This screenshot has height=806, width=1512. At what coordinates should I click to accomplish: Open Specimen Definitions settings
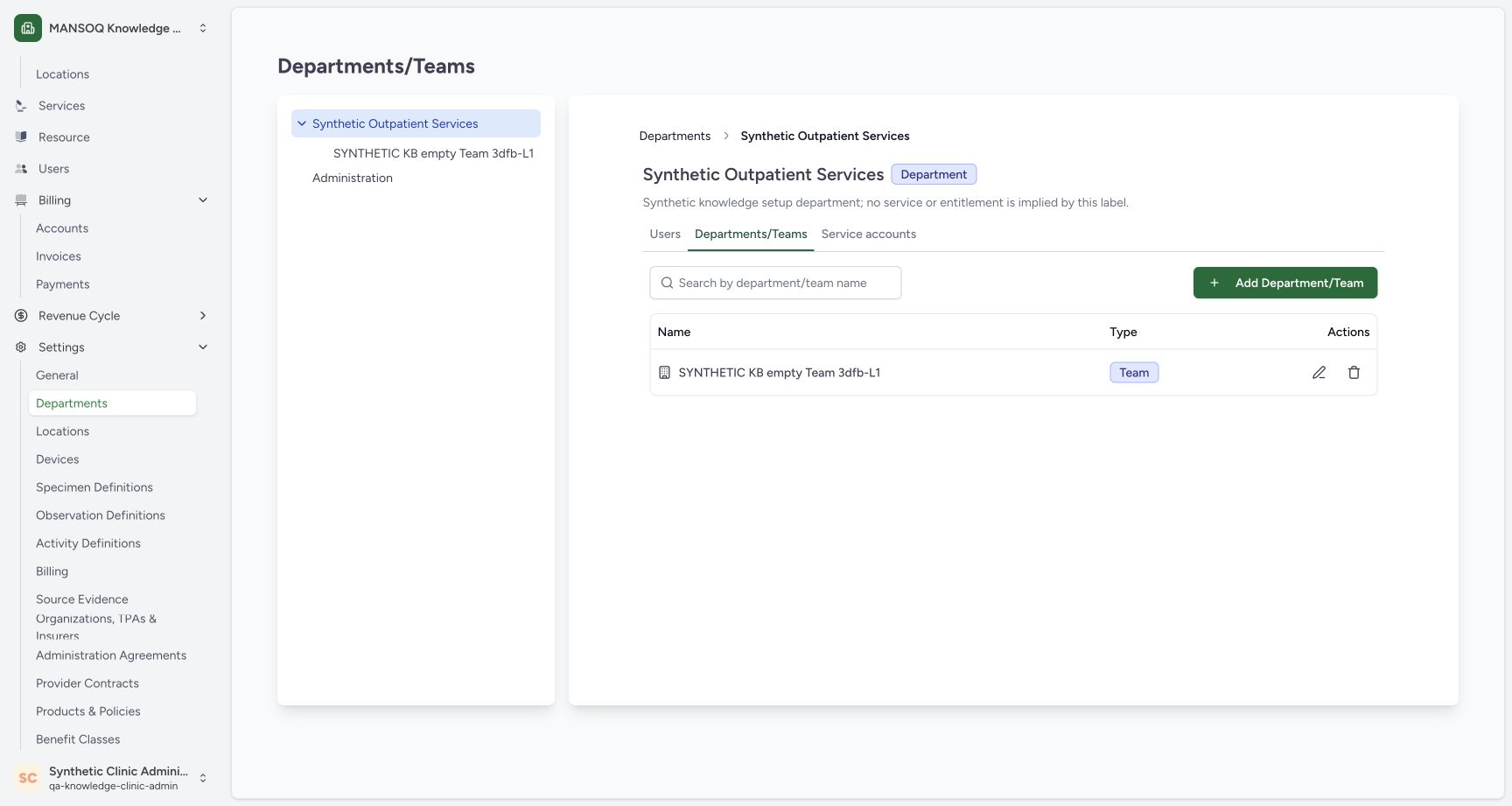click(x=94, y=487)
